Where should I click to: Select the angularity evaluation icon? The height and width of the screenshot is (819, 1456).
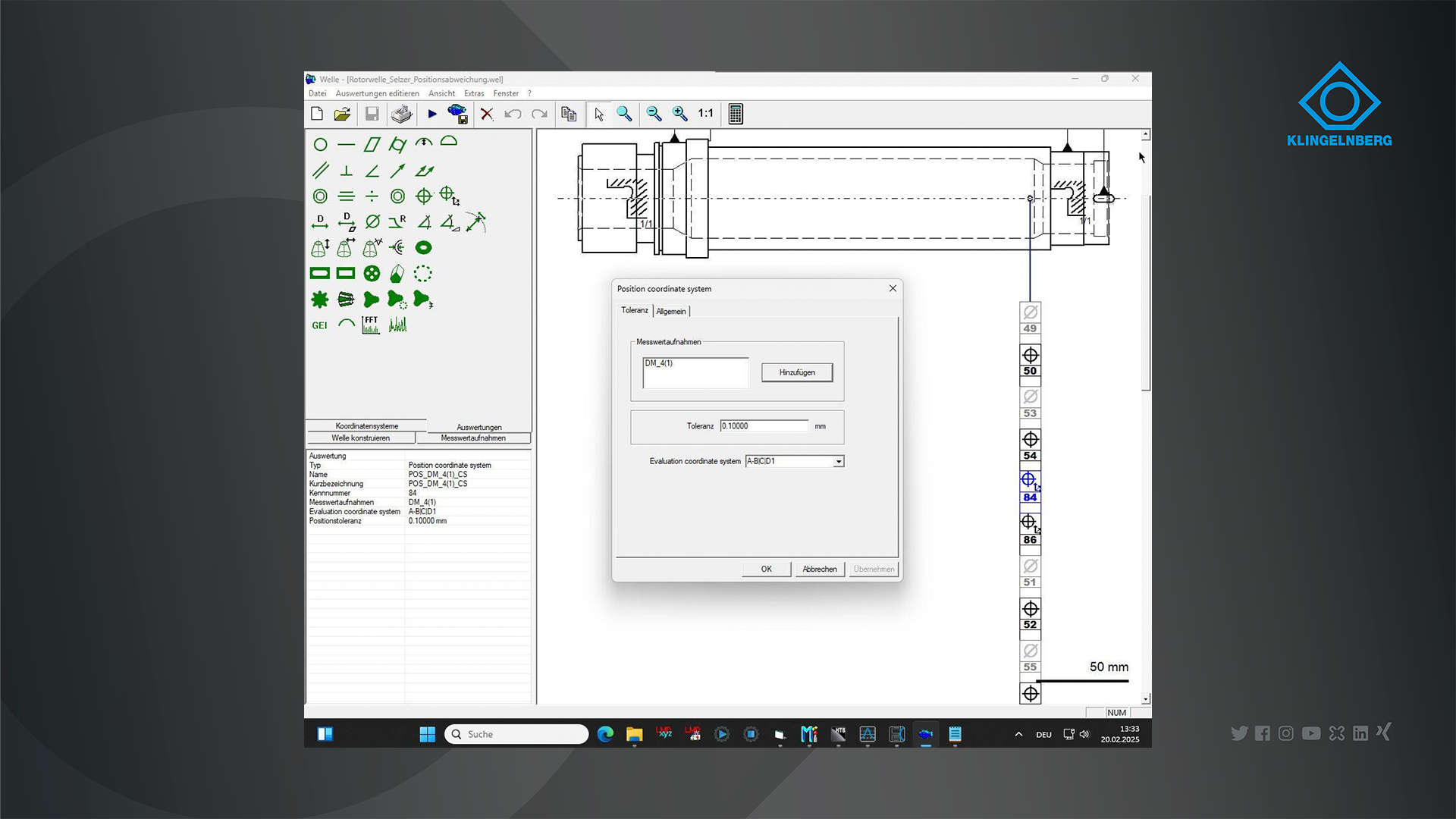pyautogui.click(x=372, y=171)
